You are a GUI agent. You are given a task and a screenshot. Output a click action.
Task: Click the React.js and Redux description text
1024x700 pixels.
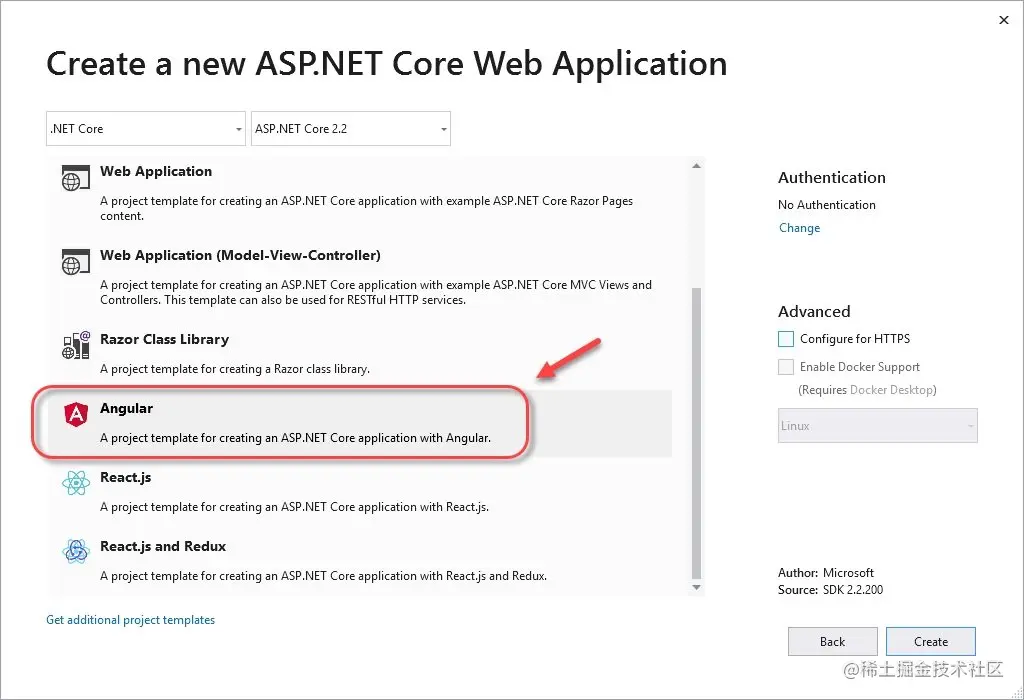tap(323, 576)
